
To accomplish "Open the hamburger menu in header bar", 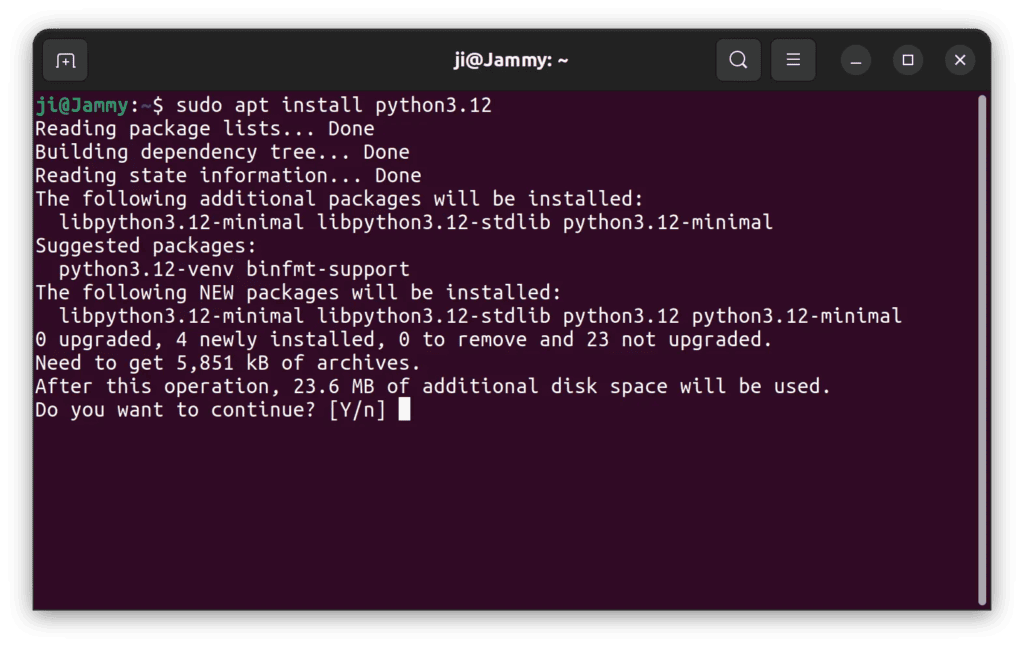I will point(793,60).
